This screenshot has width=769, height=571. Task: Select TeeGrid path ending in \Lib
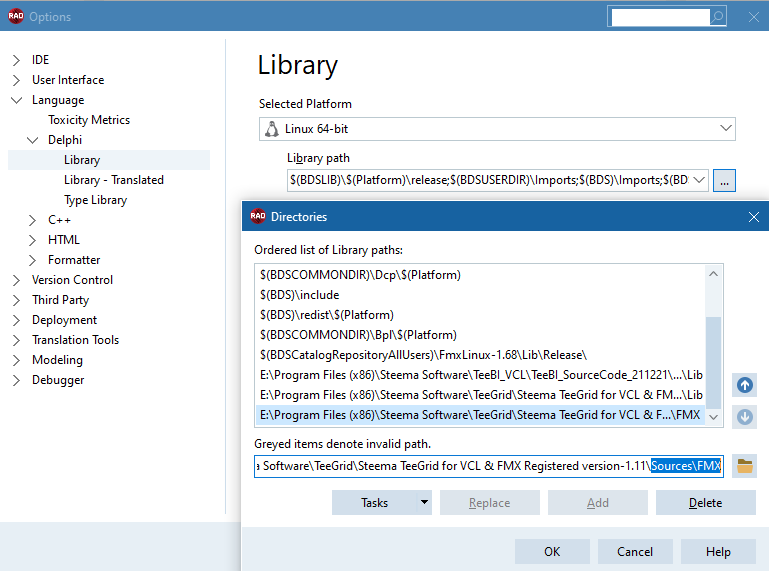(x=480, y=395)
